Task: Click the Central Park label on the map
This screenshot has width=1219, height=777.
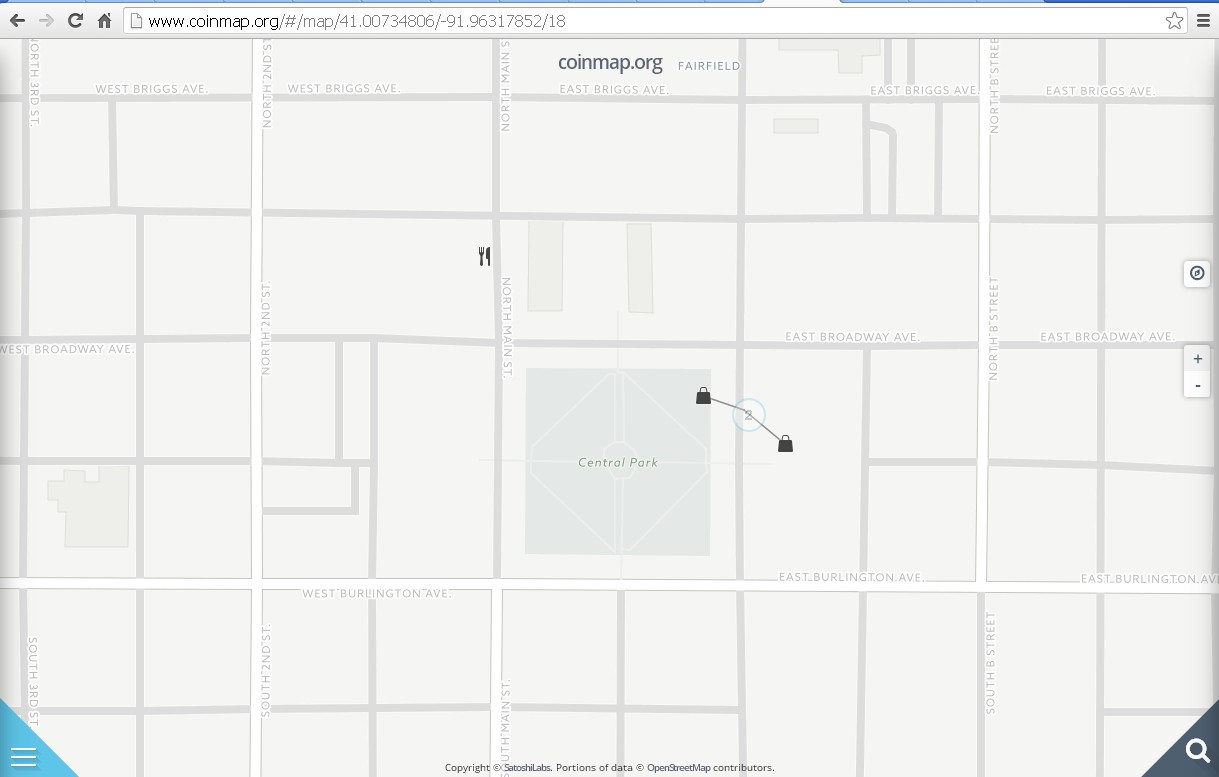Action: click(618, 463)
